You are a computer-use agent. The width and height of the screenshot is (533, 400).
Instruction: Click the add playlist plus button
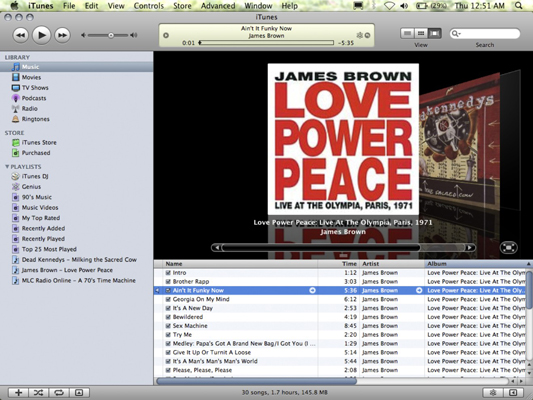pos(18,393)
